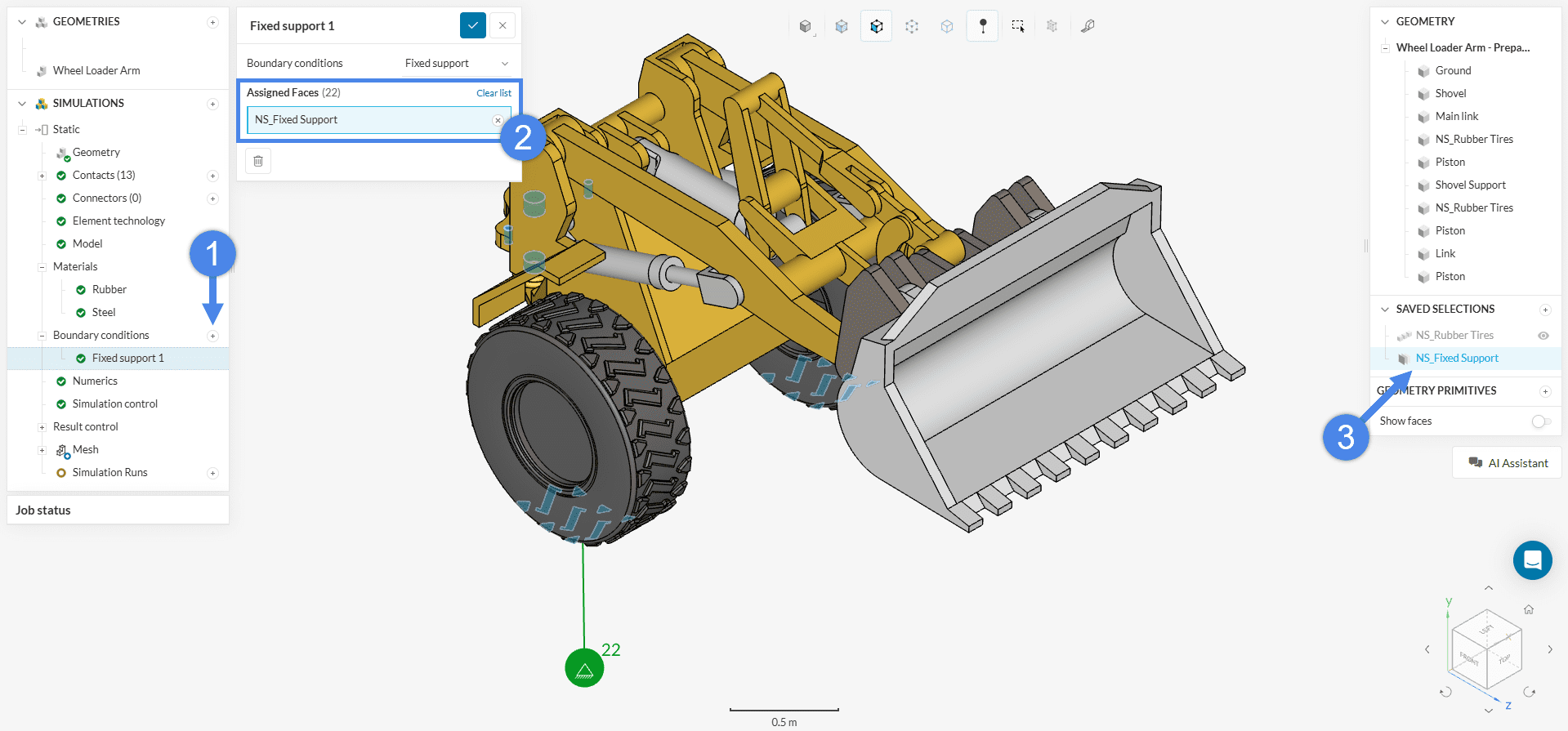Activate the measure tape tool
Image resolution: width=1568 pixels, height=731 pixels.
(1088, 26)
